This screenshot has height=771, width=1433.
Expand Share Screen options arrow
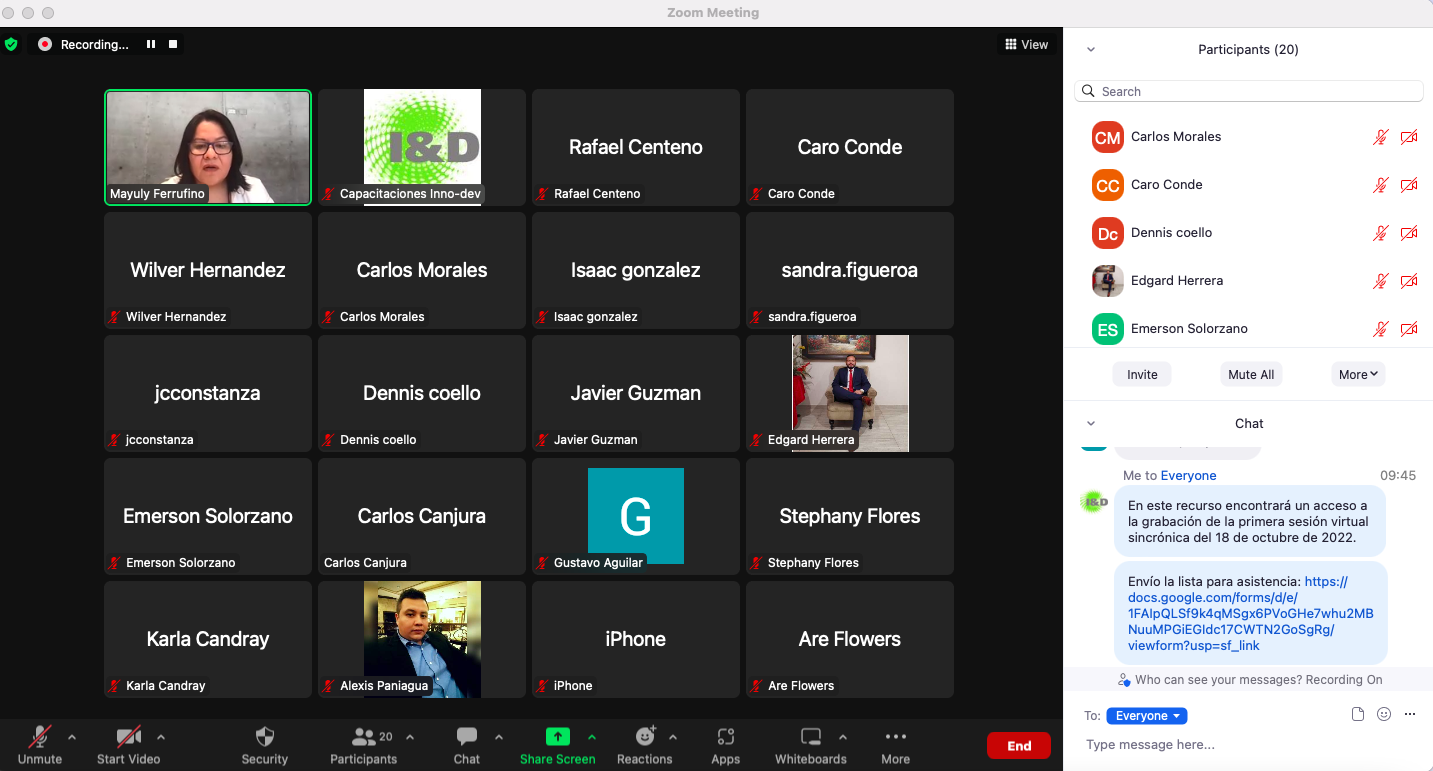tap(592, 737)
